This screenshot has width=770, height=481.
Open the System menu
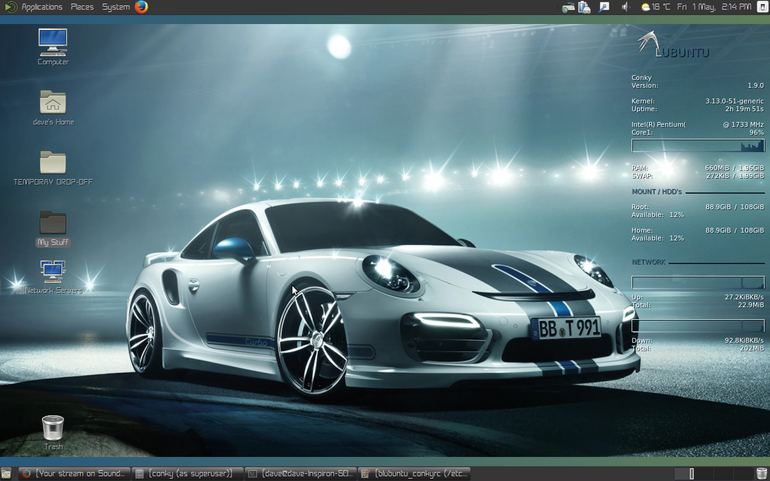click(x=116, y=7)
